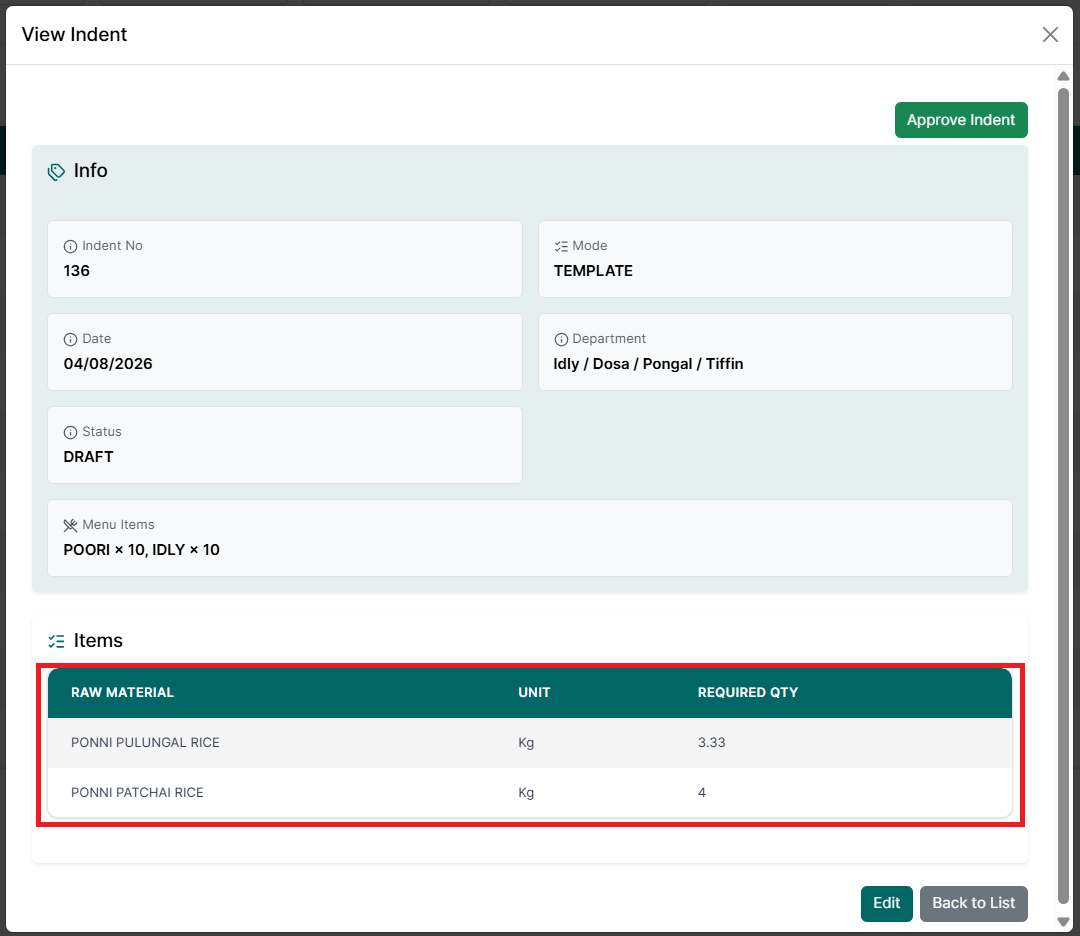Click the info icon beside Status
This screenshot has height=936, width=1080.
pos(70,433)
